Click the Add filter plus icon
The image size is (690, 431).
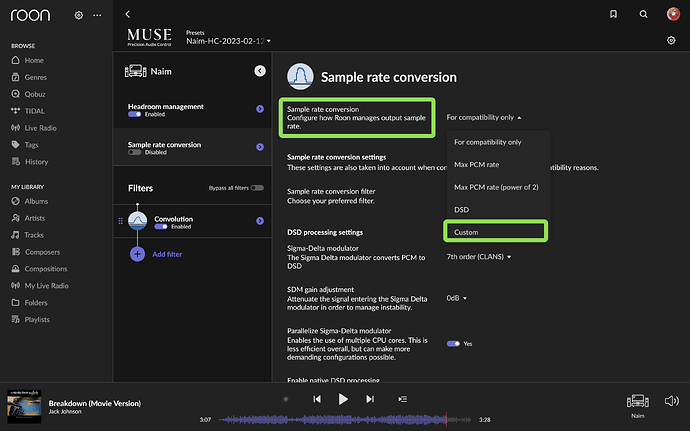pos(137,255)
